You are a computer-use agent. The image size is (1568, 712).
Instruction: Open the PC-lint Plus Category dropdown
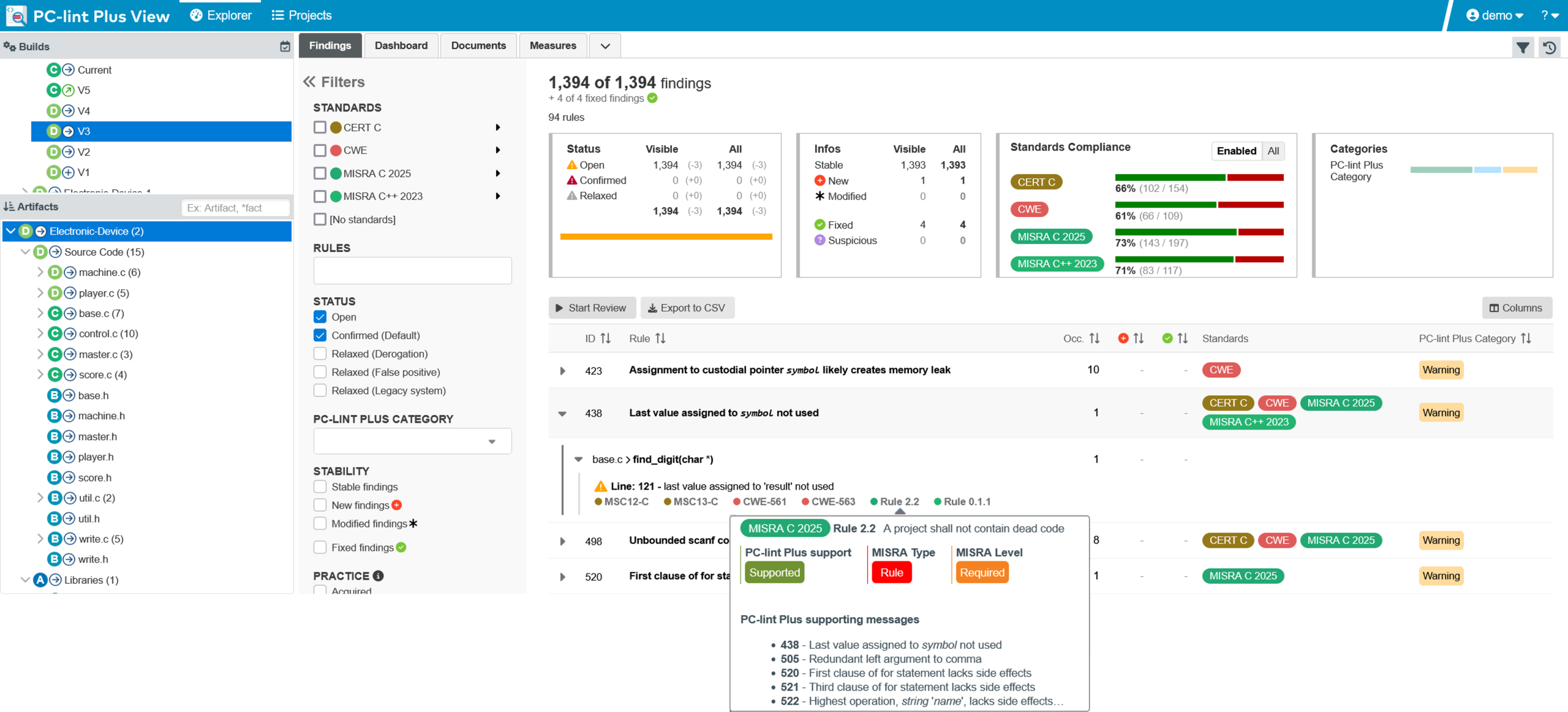[x=412, y=441]
